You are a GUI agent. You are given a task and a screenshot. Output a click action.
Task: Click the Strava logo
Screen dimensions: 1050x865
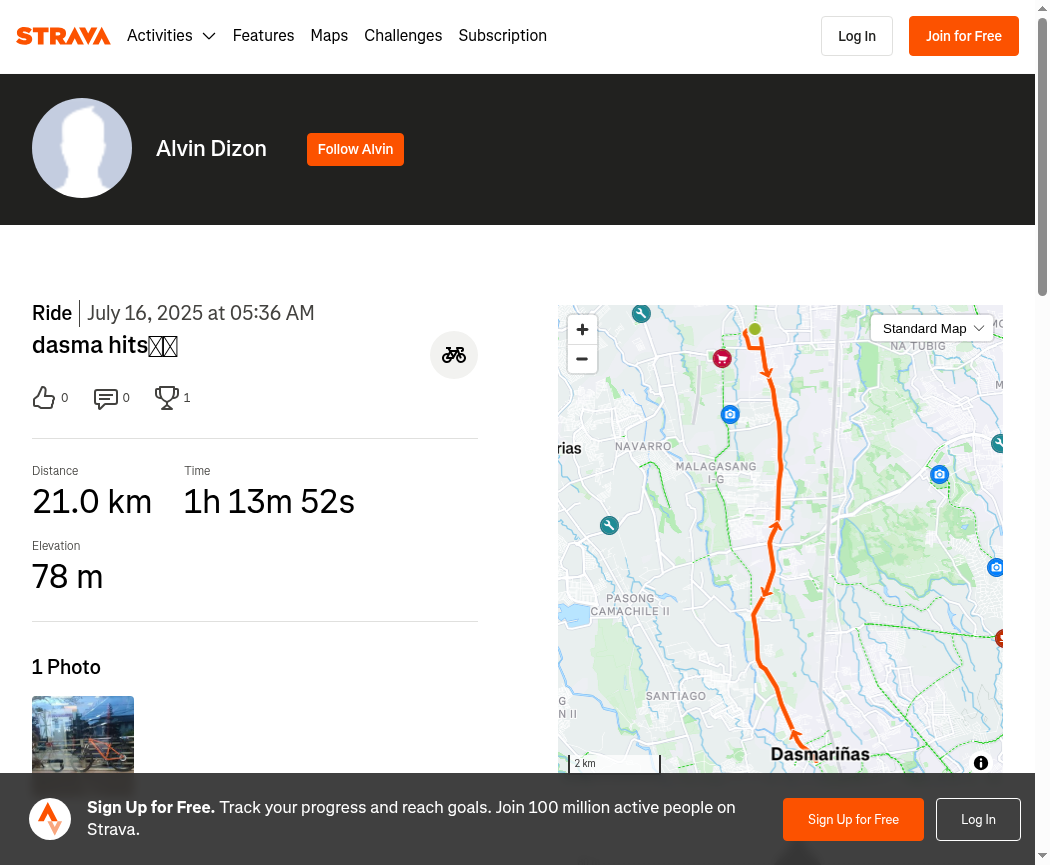pos(63,35)
